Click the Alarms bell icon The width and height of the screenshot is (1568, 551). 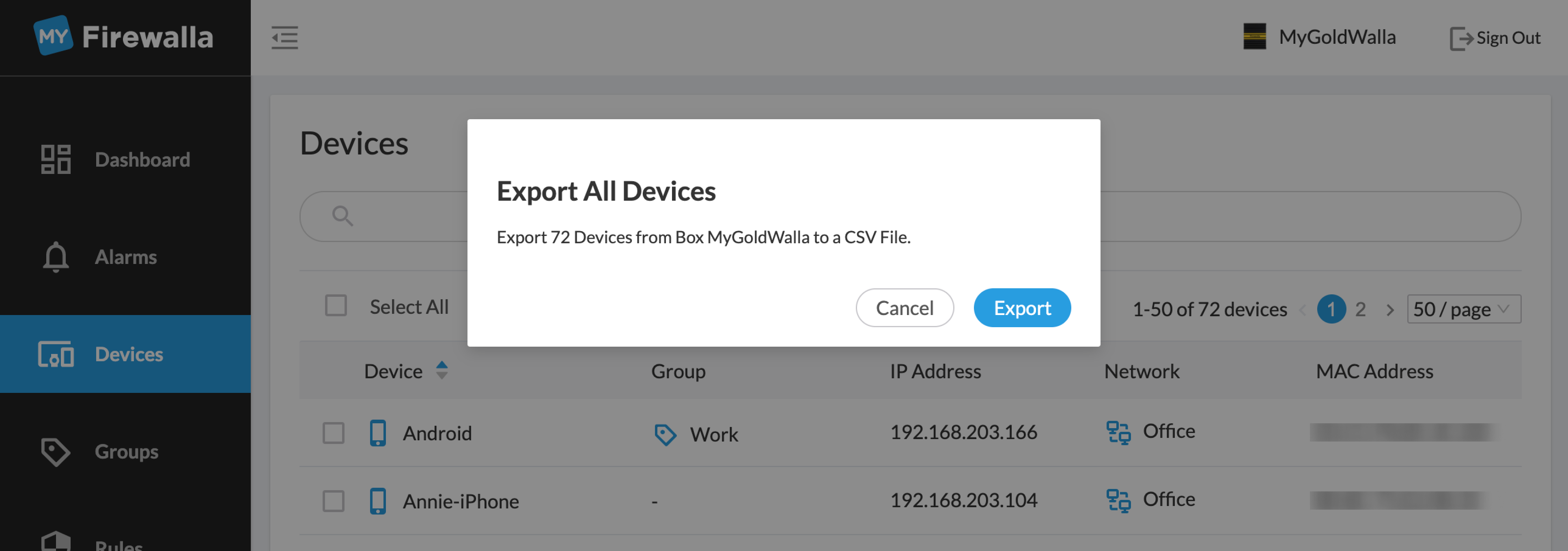[x=56, y=257]
